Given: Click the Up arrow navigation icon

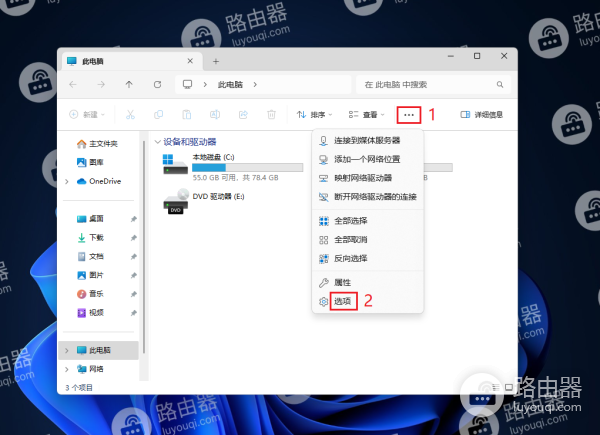Looking at the screenshot, I should (129, 85).
